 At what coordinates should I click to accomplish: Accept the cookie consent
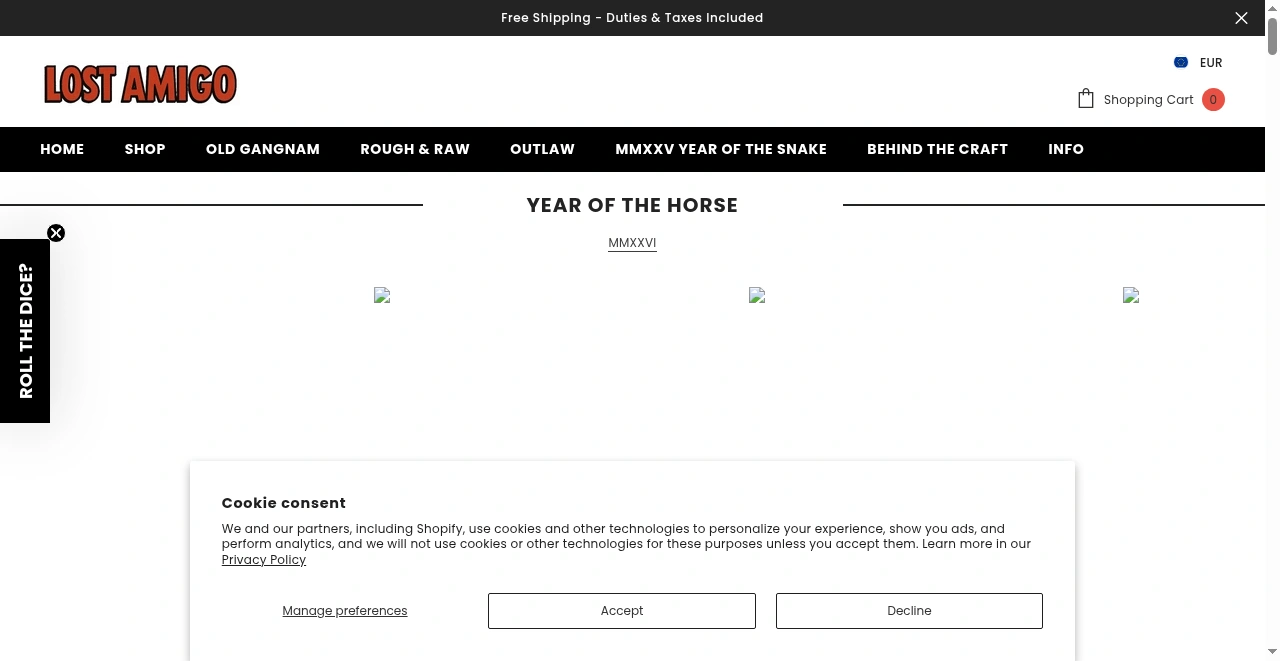tap(622, 611)
